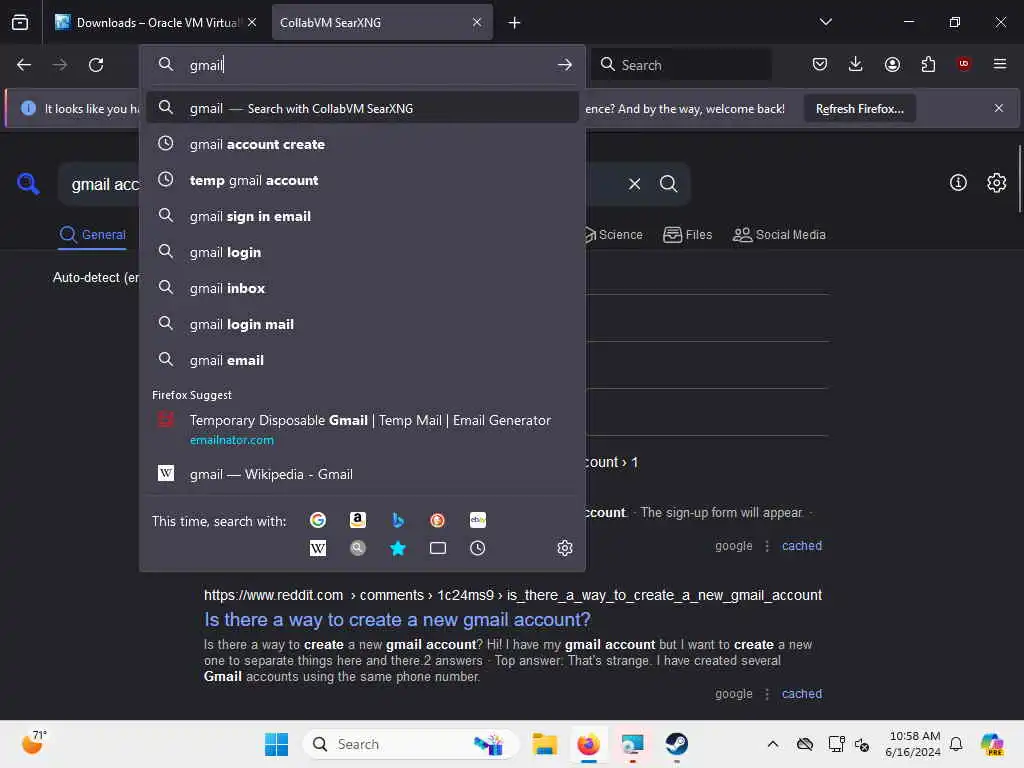The image size is (1024, 768).
Task: Choose suggestion gmail login
Action: (x=362, y=252)
